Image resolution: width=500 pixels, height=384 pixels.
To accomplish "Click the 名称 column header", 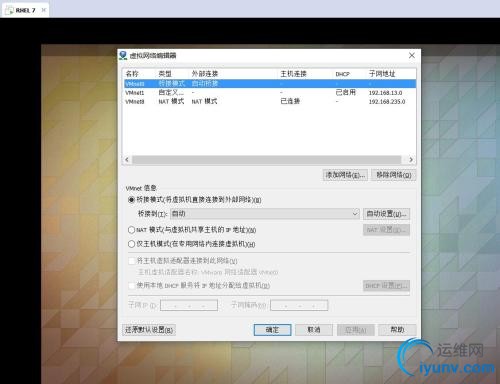I will pos(132,74).
